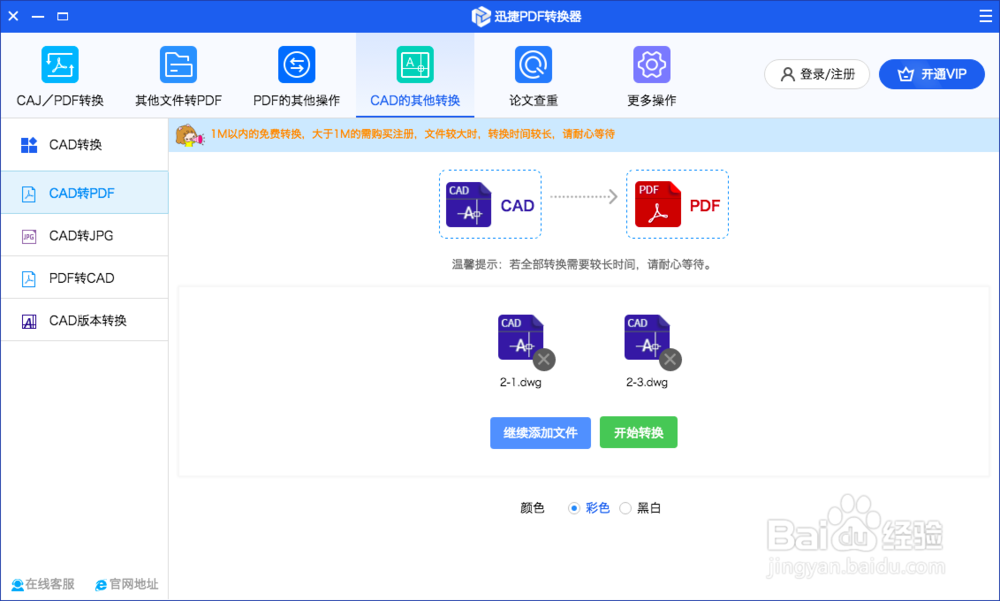Minimize the window from title bar
Screen dimensions: 1000x601
pyautogui.click(x=38, y=16)
